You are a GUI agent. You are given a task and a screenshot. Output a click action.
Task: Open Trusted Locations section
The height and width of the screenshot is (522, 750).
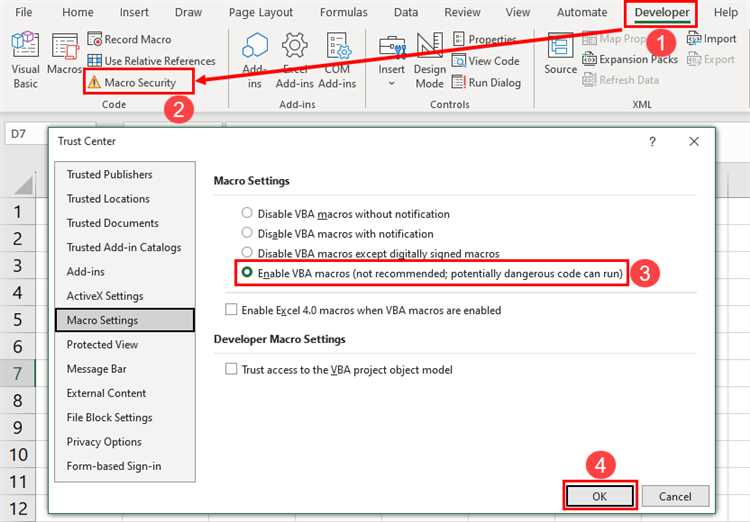(125, 199)
